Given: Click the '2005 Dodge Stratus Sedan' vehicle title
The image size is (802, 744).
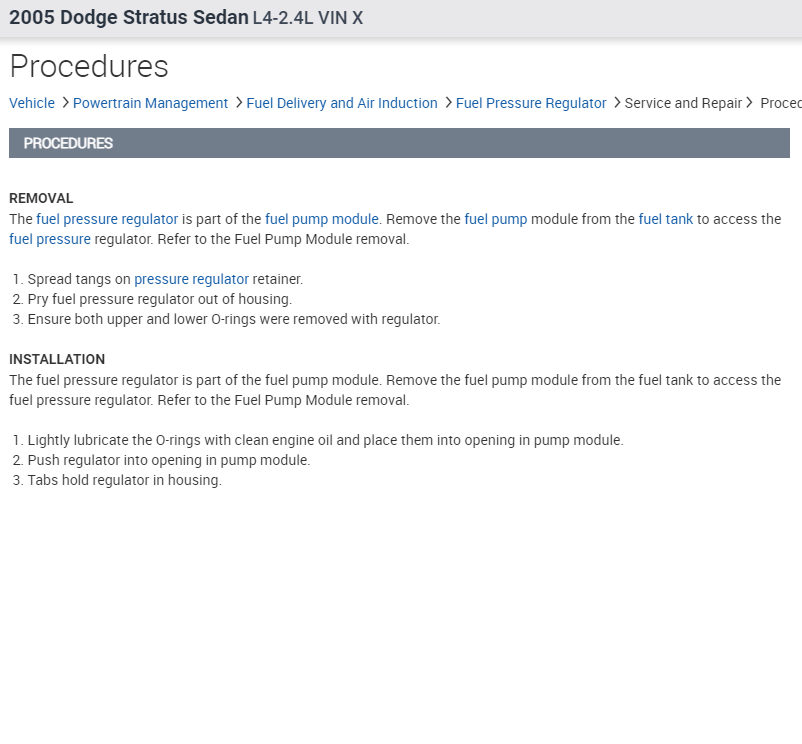Looking at the screenshot, I should 129,17.
